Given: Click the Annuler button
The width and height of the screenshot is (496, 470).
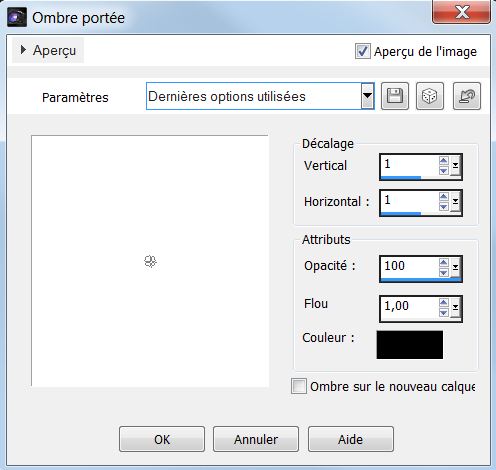Looking at the screenshot, I should click(256, 439).
